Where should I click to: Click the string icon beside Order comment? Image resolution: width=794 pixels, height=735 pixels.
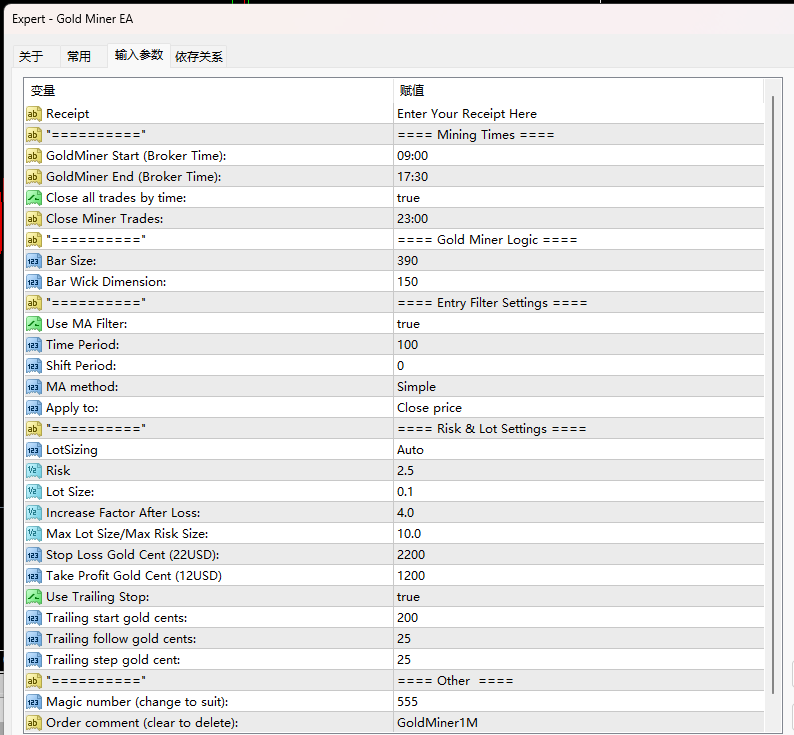tap(33, 723)
